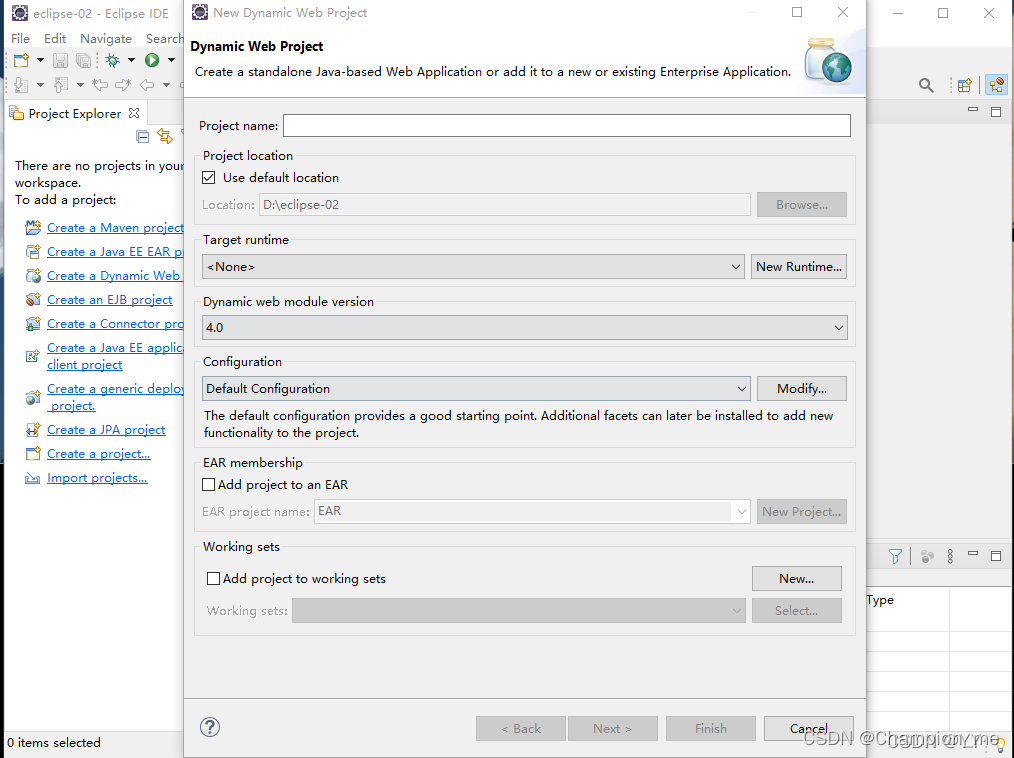Select the Project Explorer tab
1014x758 pixels.
(x=74, y=113)
